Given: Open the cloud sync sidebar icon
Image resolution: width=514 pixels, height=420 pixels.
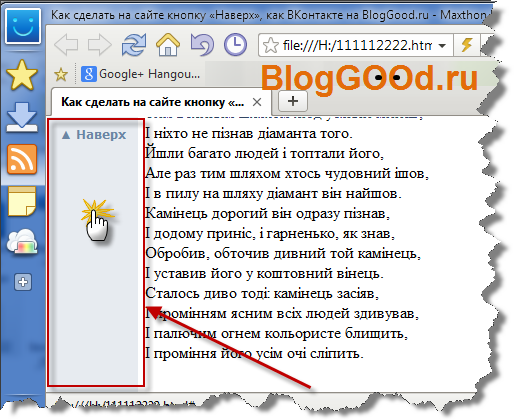Looking at the screenshot, I should coord(22,241).
